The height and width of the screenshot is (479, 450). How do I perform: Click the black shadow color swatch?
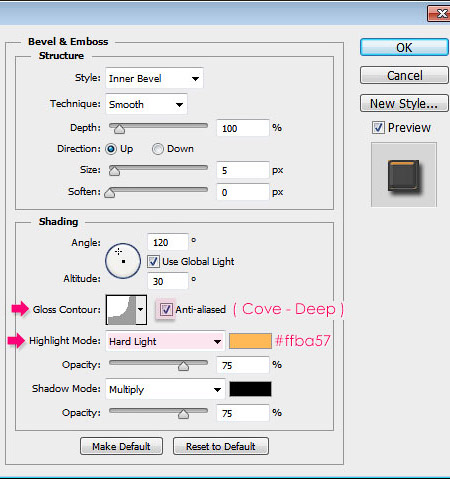250,389
